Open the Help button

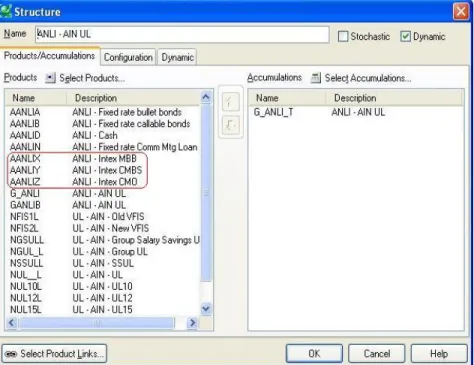tap(439, 353)
